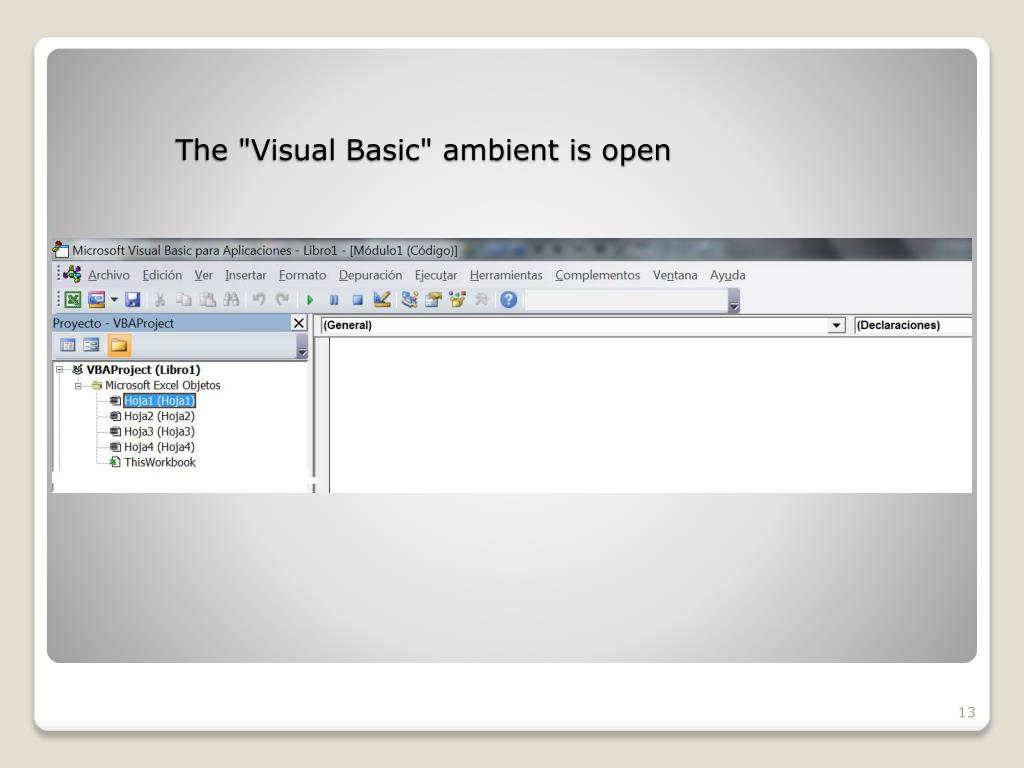
Task: Open the Object Browser toolbar icon
Action: pos(457,300)
